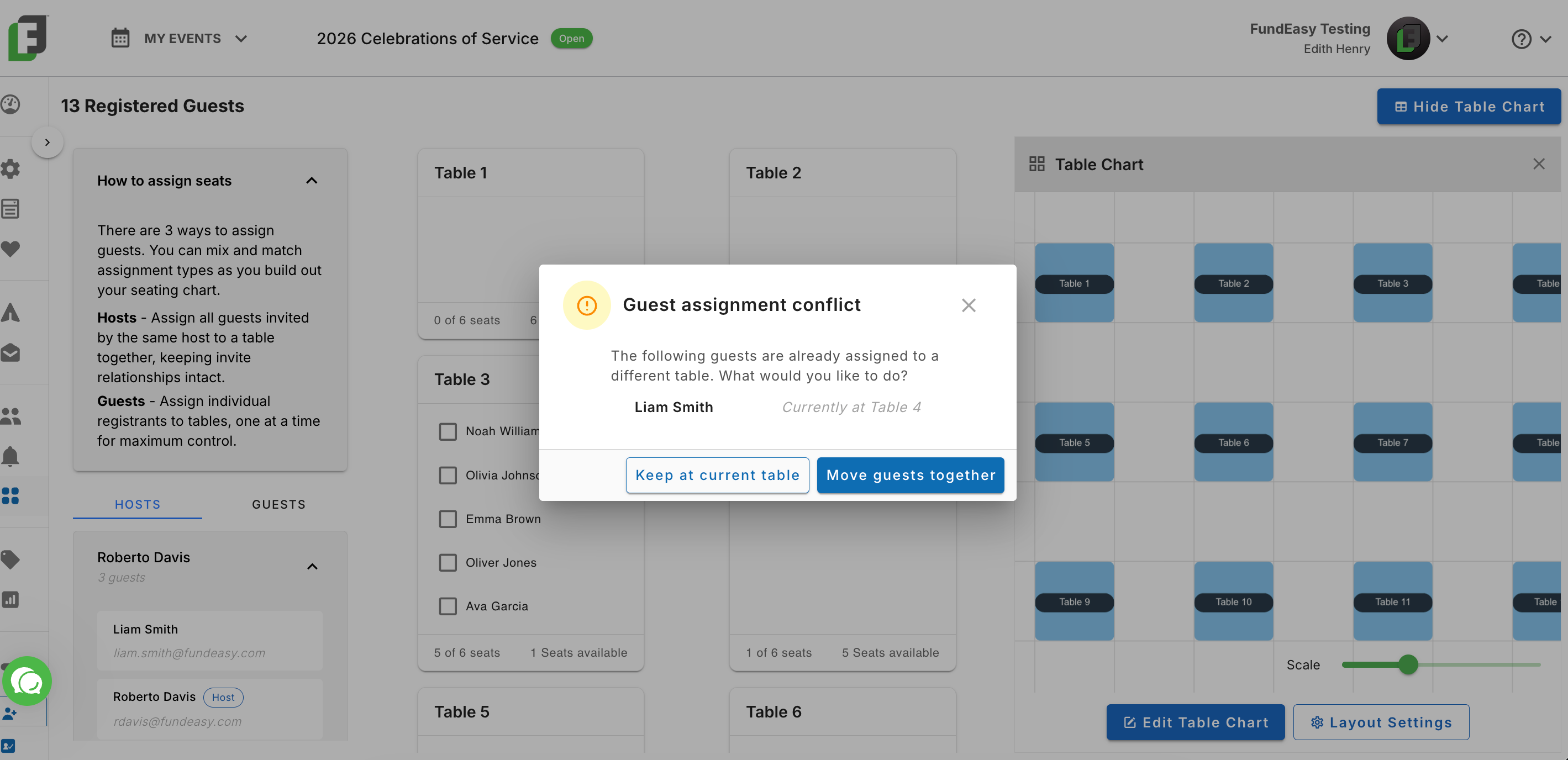
Task: Open the price tag icon in sidebar
Action: (10, 559)
